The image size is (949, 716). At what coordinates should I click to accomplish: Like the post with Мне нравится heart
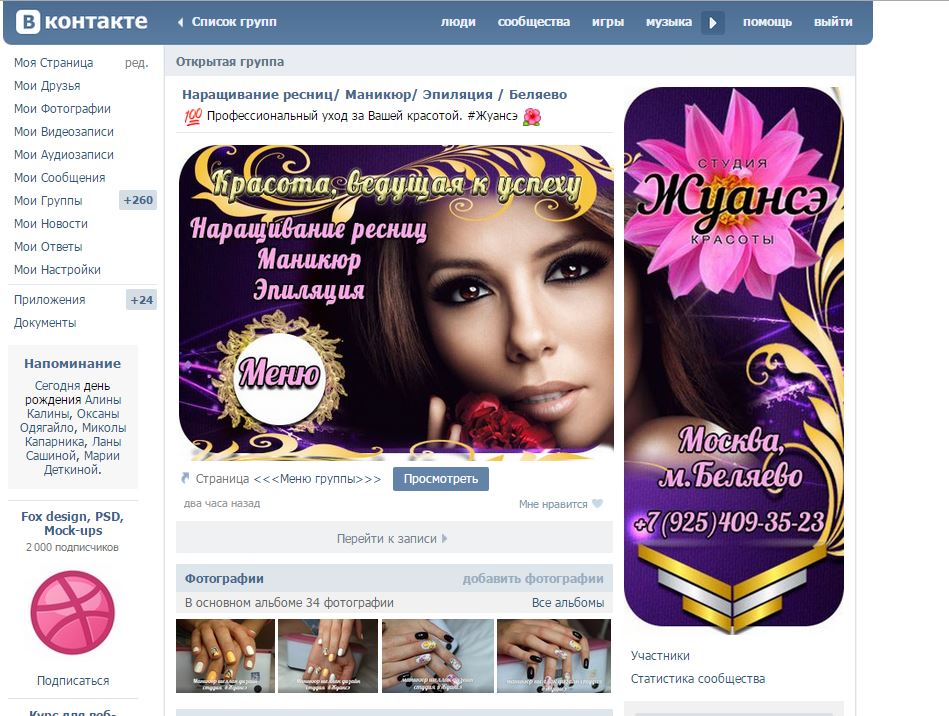[x=560, y=504]
